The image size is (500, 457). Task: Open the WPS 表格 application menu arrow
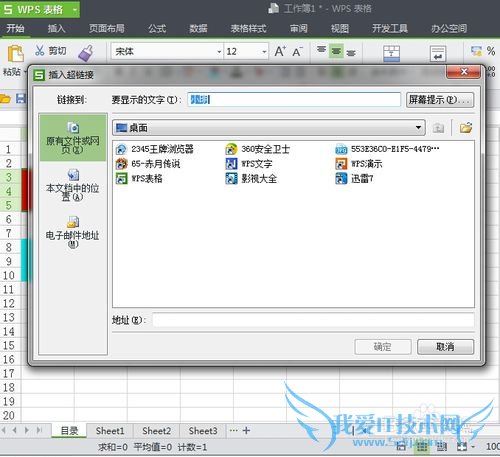tap(75, 10)
